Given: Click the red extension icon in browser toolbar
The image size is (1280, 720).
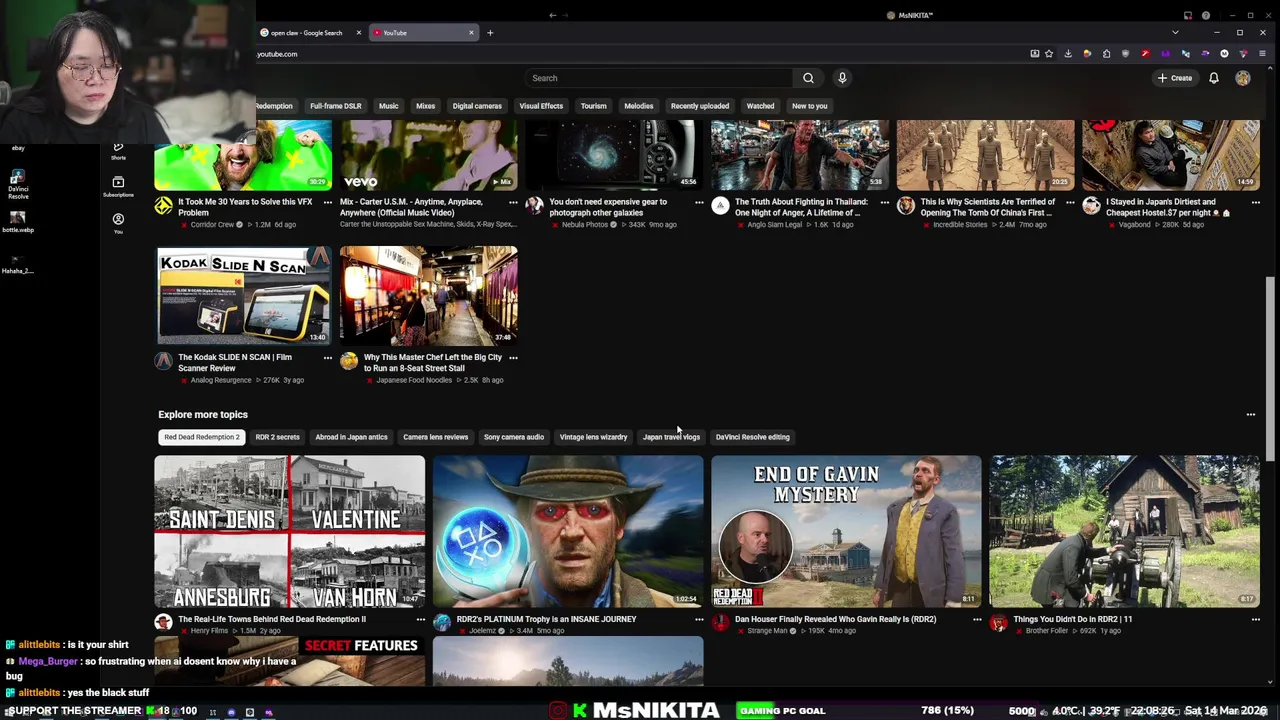Looking at the screenshot, I should click(1145, 54).
